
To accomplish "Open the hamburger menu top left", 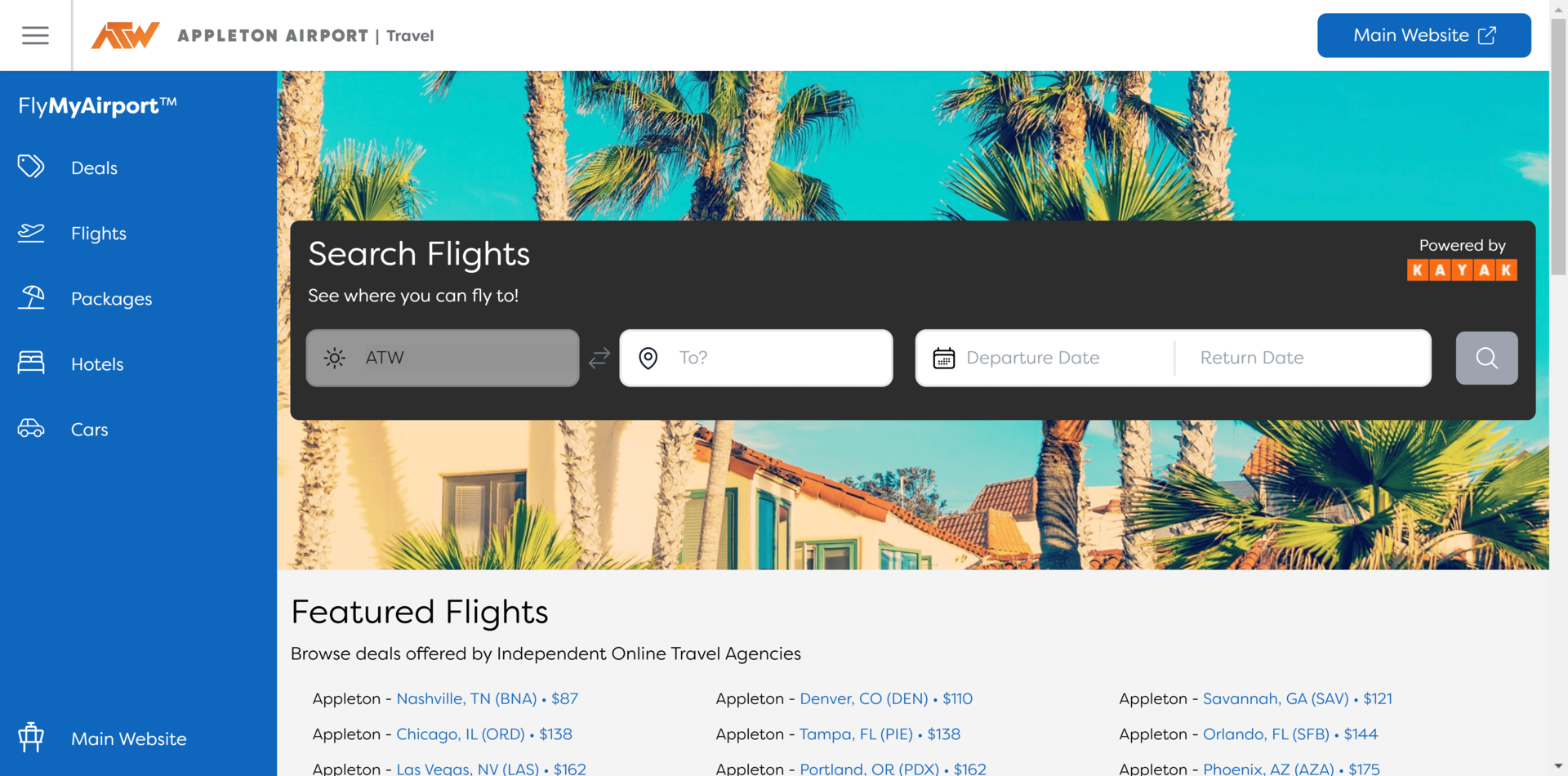I will [x=35, y=35].
